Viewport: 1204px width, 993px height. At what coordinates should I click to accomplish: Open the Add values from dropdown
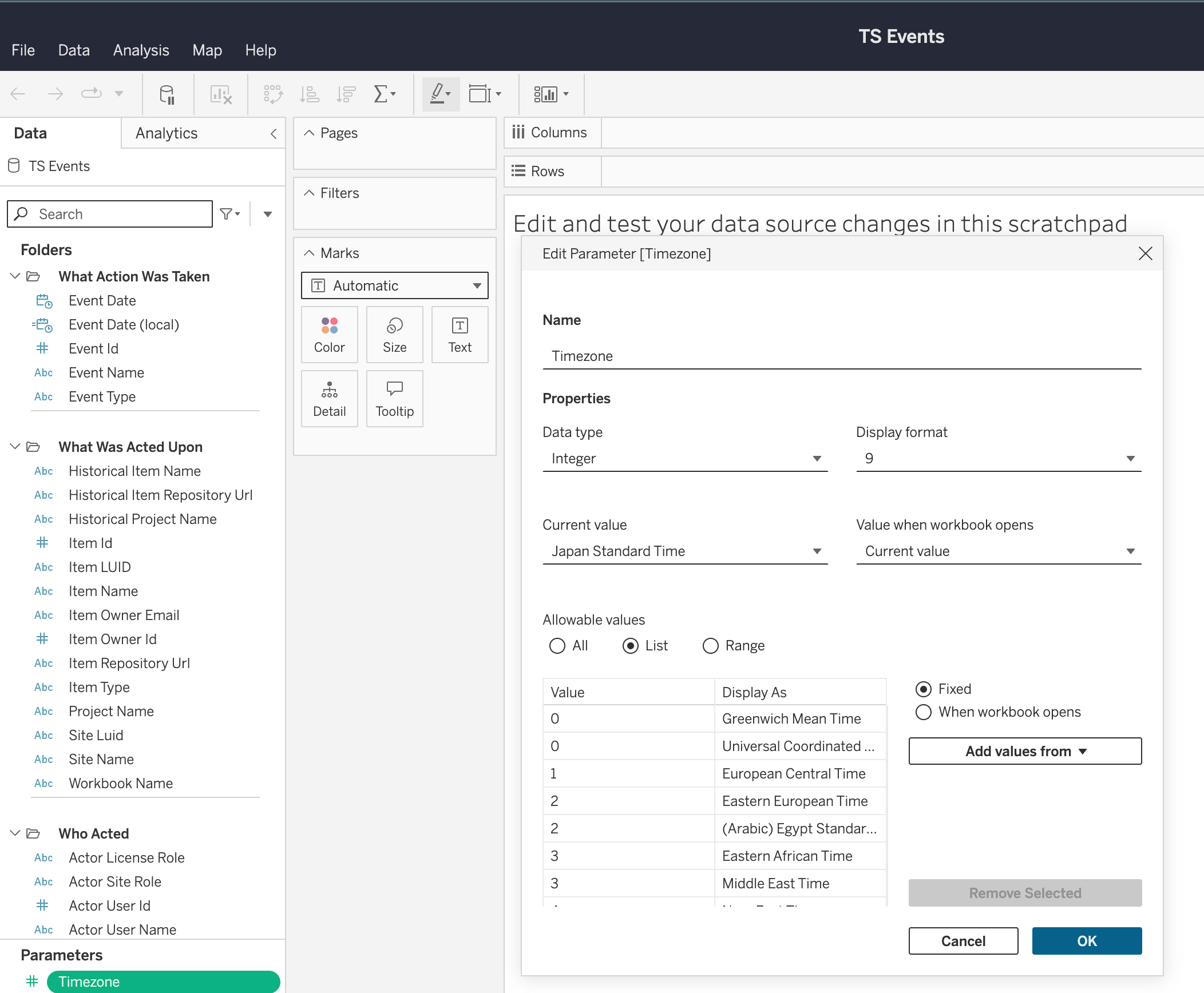click(1025, 751)
